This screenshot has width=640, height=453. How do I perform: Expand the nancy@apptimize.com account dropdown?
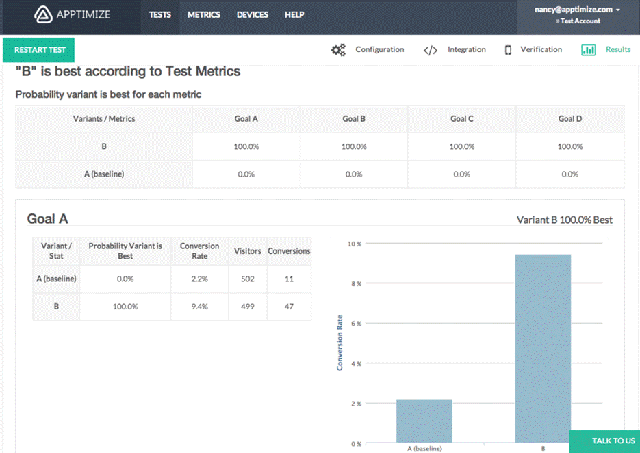[577, 9]
